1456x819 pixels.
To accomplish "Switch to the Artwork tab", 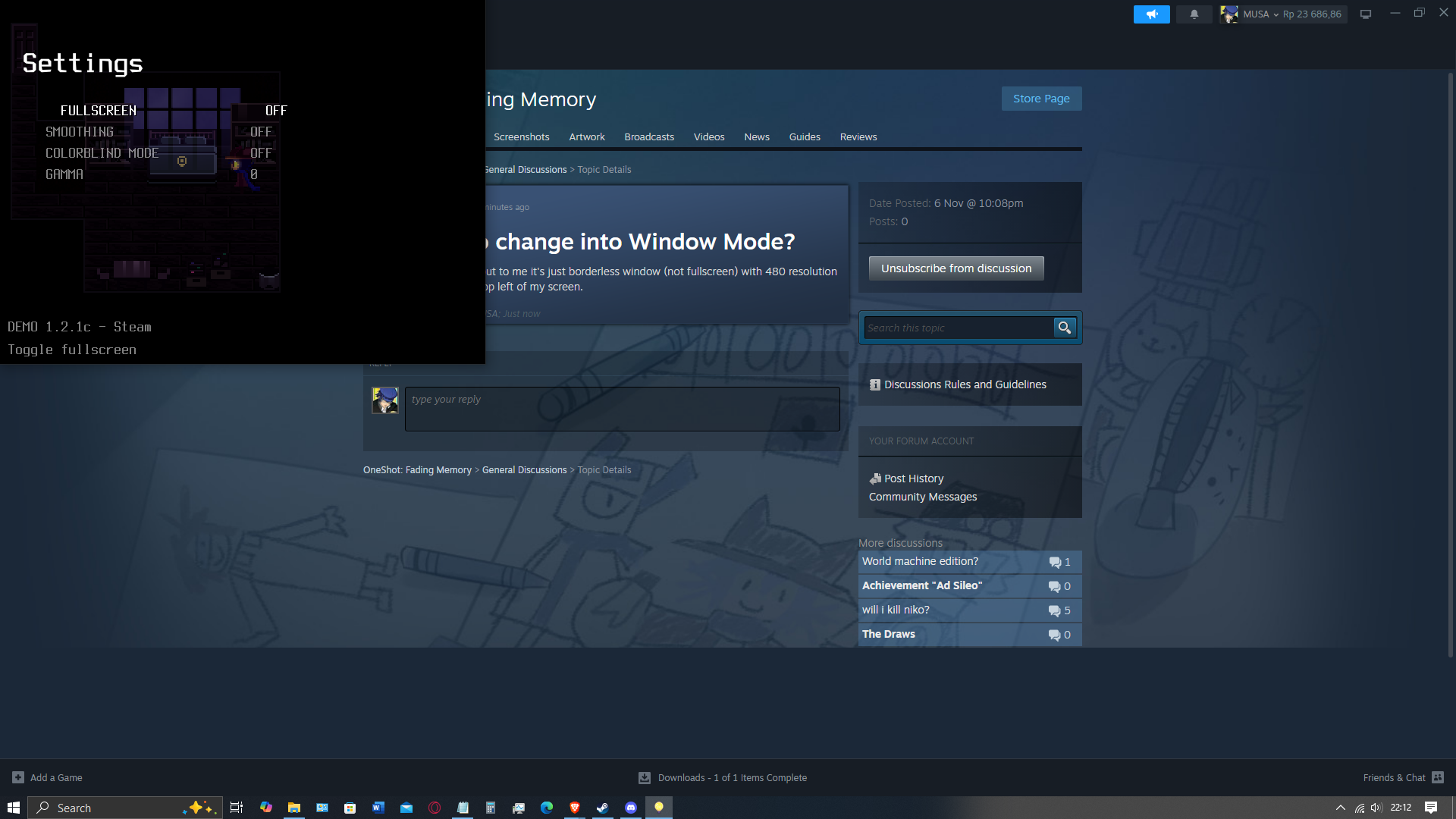I will (x=587, y=136).
